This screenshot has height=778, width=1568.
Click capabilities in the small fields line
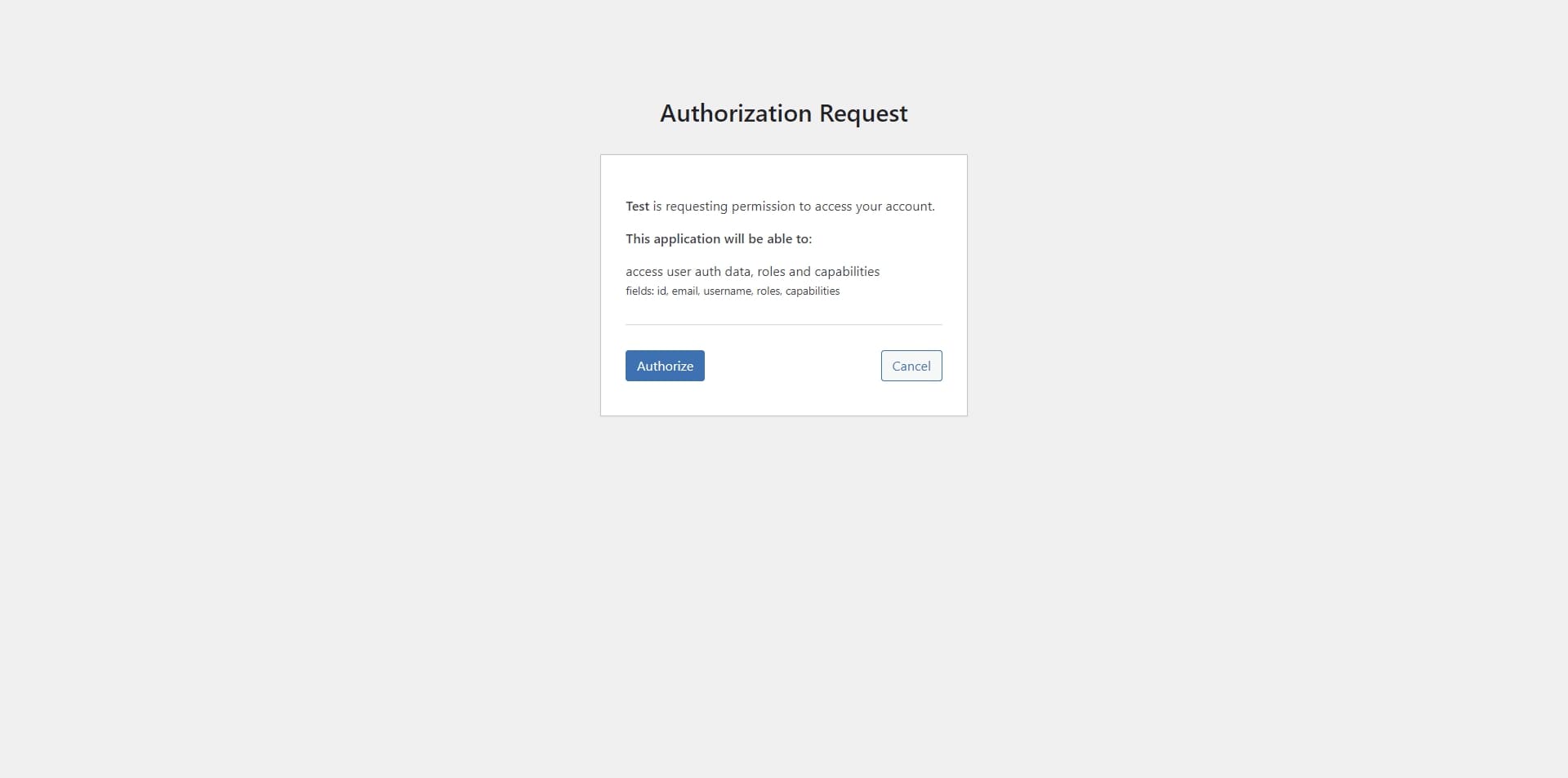(x=813, y=291)
